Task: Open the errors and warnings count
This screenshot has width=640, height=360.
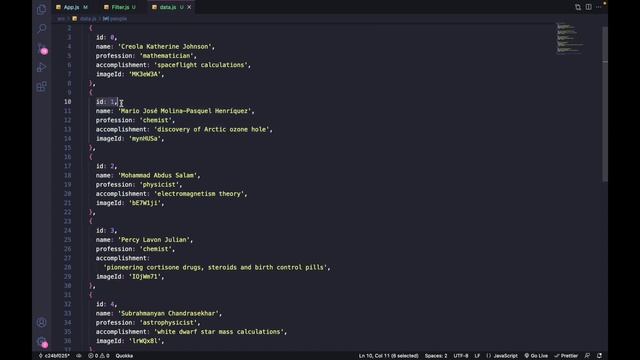Action: coord(99,356)
